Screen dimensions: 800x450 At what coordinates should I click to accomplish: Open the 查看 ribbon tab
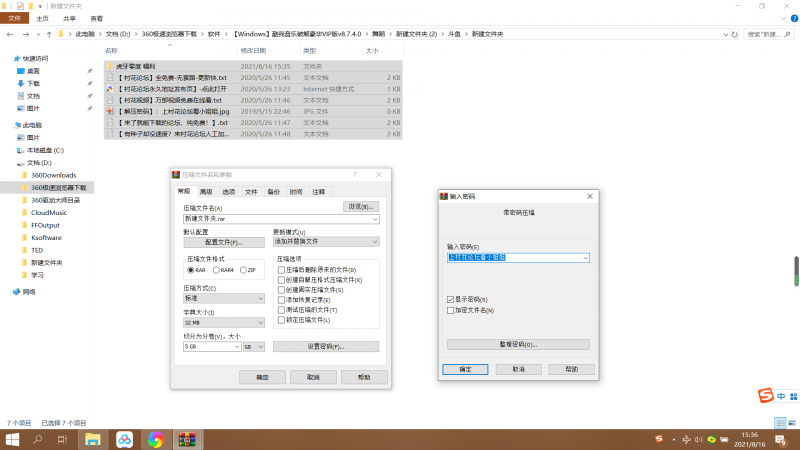(96, 18)
